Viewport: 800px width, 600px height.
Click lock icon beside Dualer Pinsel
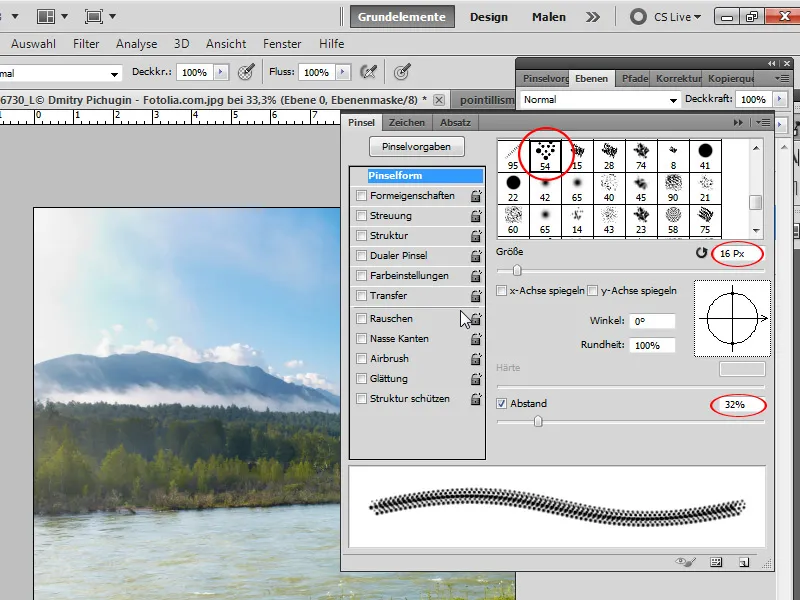[x=476, y=256]
